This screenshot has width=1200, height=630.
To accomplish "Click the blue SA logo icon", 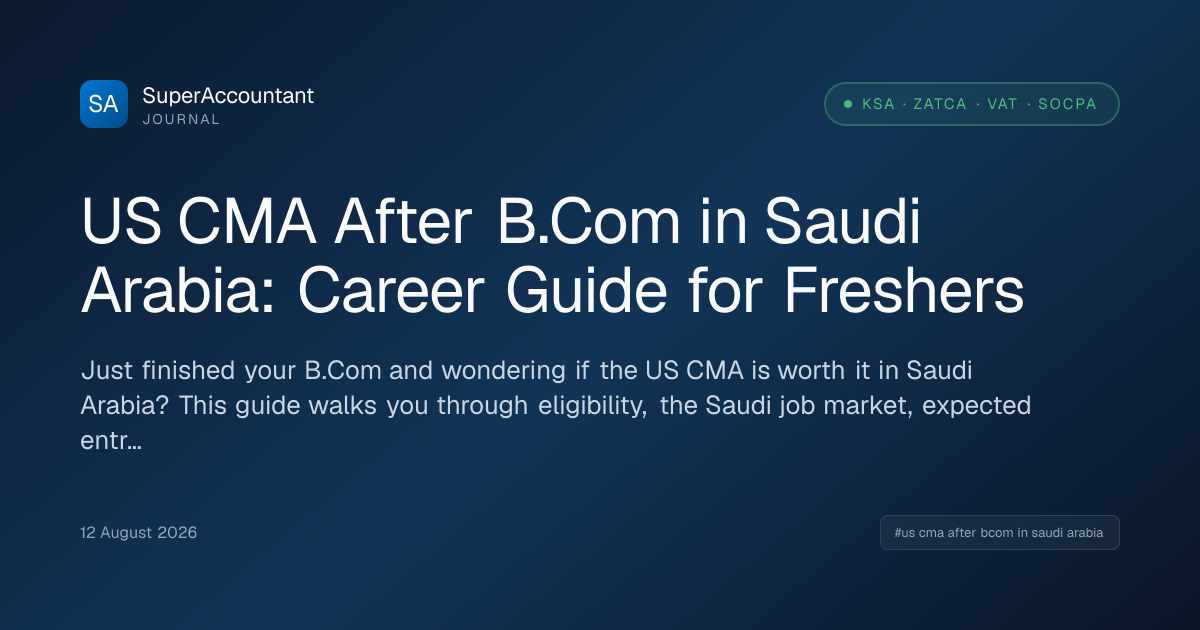I will point(104,104).
